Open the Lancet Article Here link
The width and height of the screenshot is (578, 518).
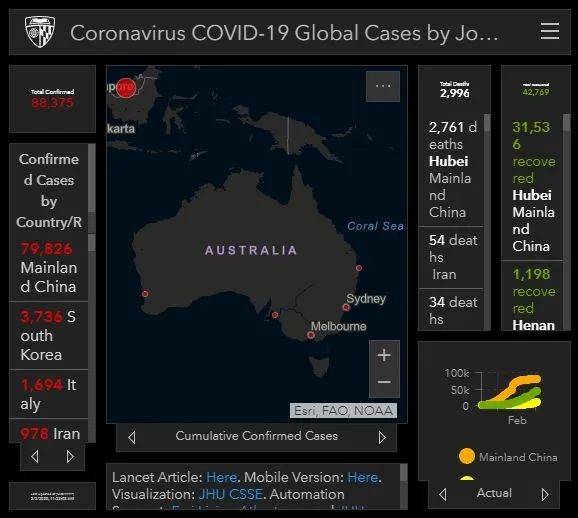221,477
